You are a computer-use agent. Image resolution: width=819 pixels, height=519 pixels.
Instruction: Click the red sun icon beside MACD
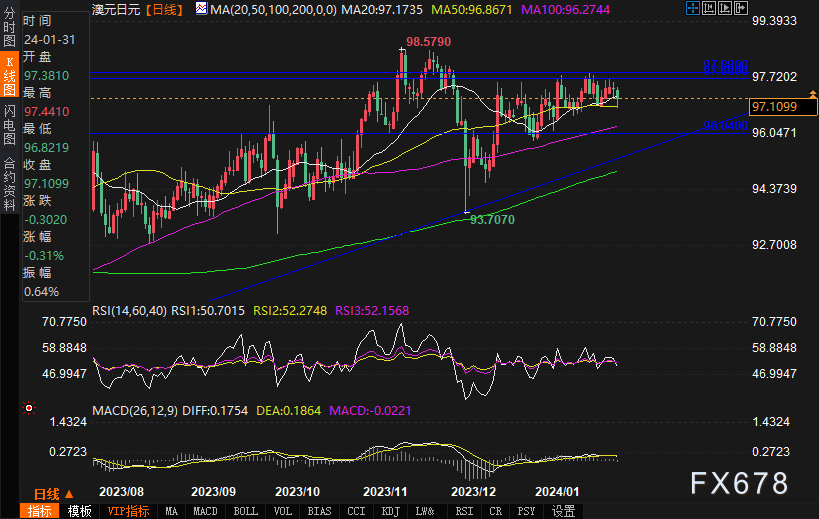27,410
